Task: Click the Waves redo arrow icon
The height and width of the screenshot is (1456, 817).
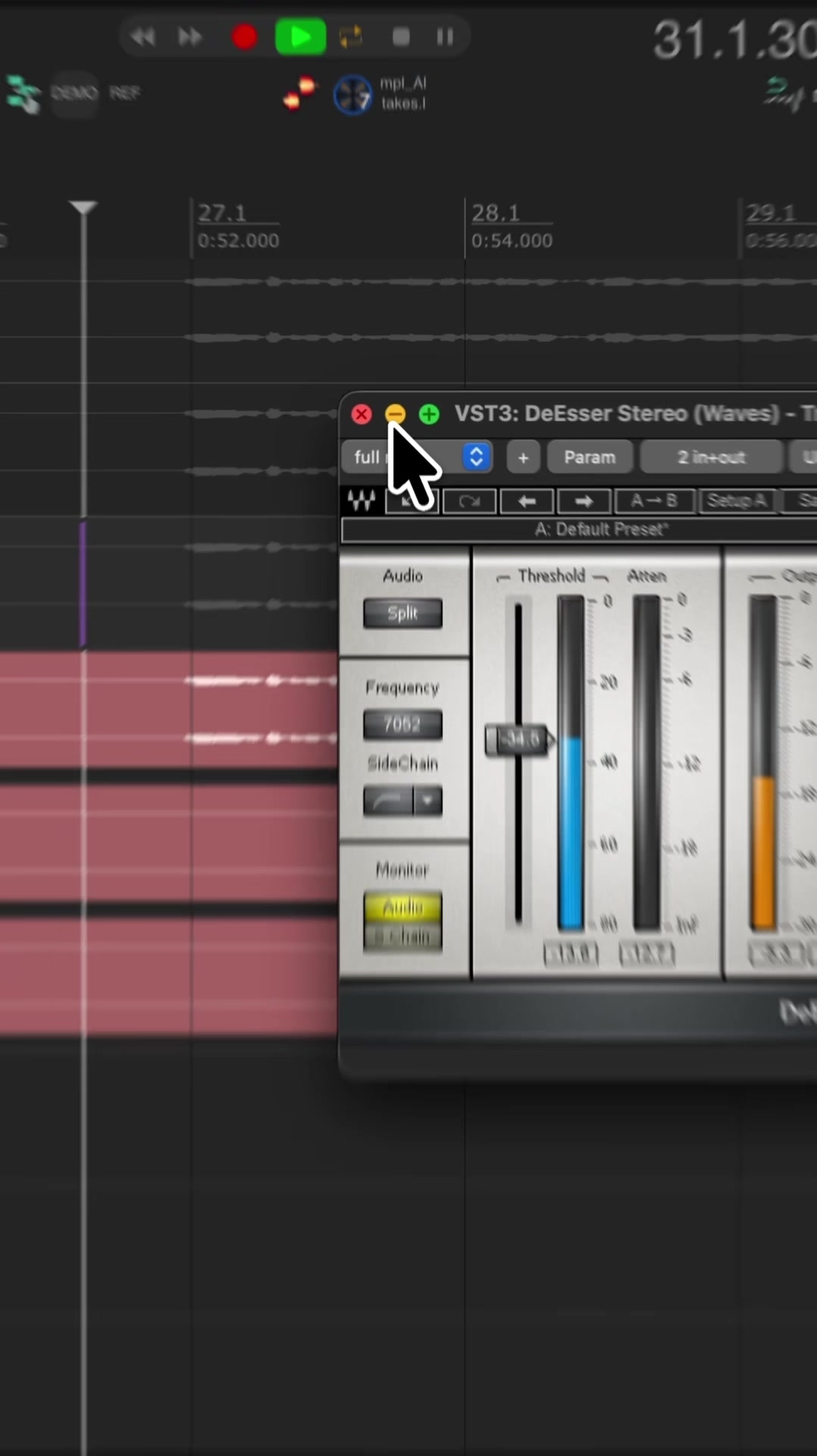Action: tap(469, 501)
